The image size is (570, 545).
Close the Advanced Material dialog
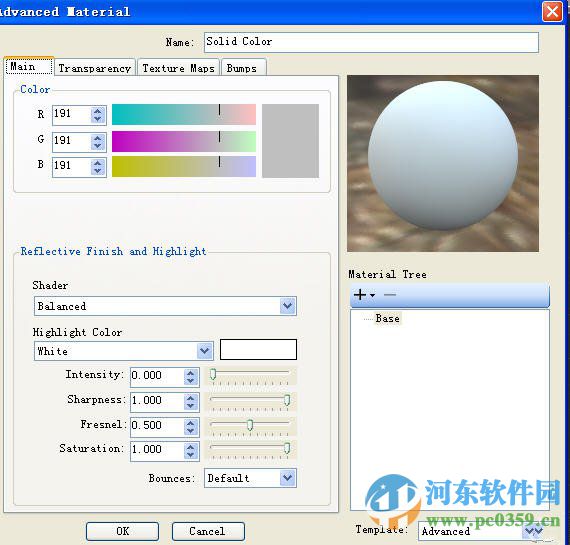[552, 12]
